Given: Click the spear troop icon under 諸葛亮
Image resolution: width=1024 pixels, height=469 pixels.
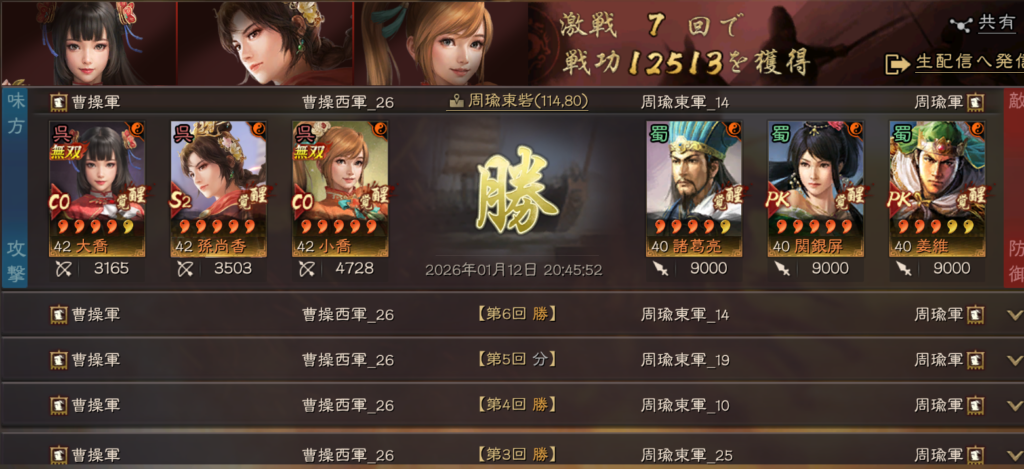Looking at the screenshot, I should tap(660, 268).
